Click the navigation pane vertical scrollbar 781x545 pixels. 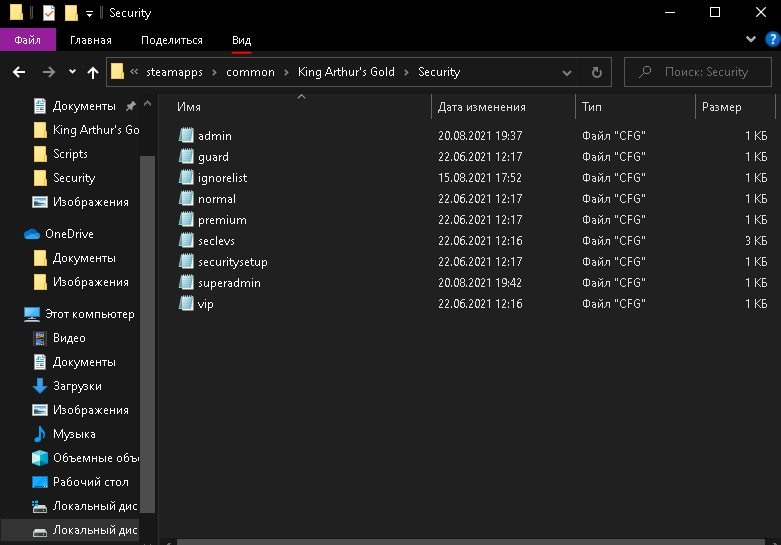tap(147, 334)
